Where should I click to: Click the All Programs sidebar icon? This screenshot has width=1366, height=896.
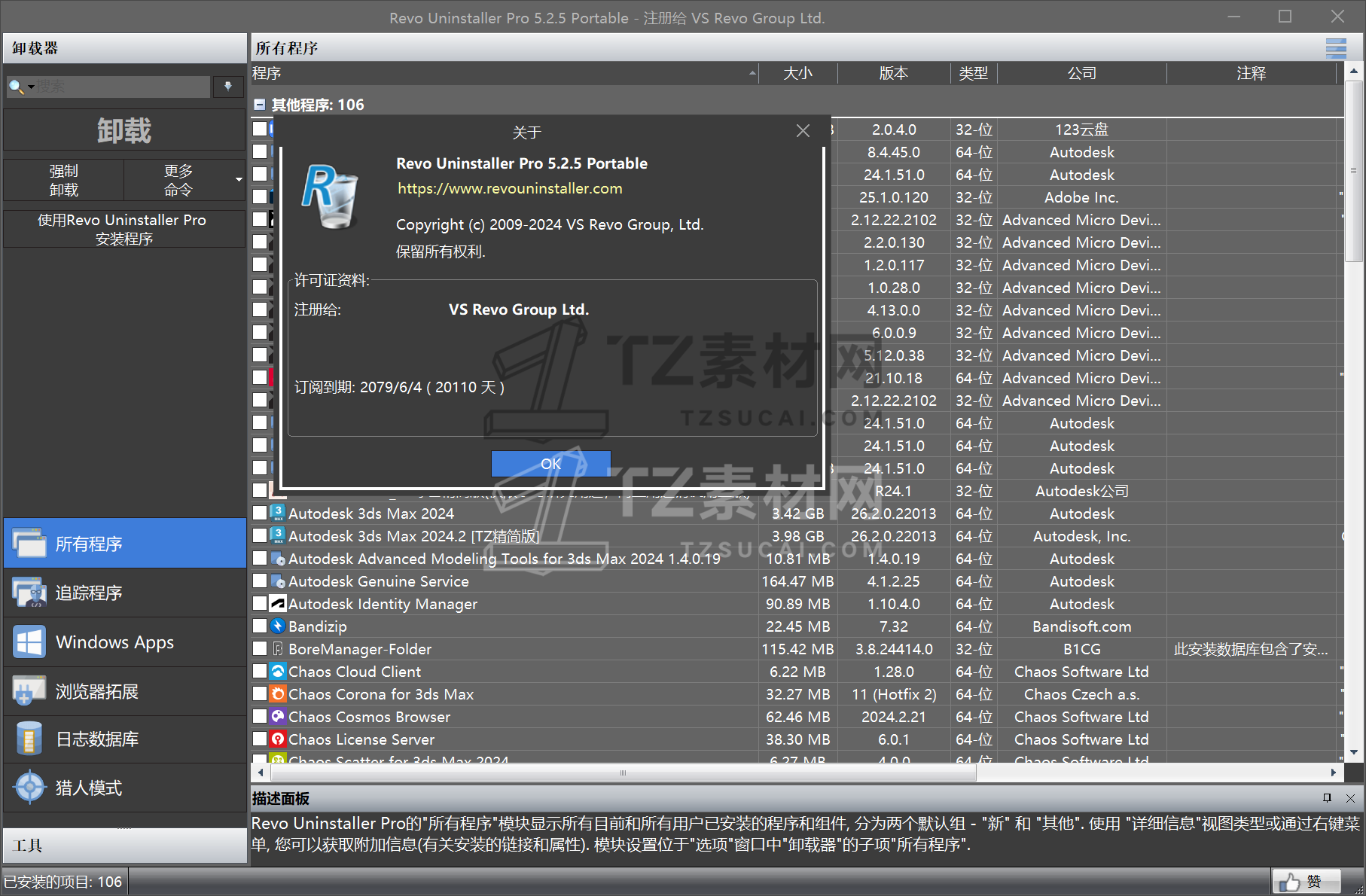(x=29, y=543)
